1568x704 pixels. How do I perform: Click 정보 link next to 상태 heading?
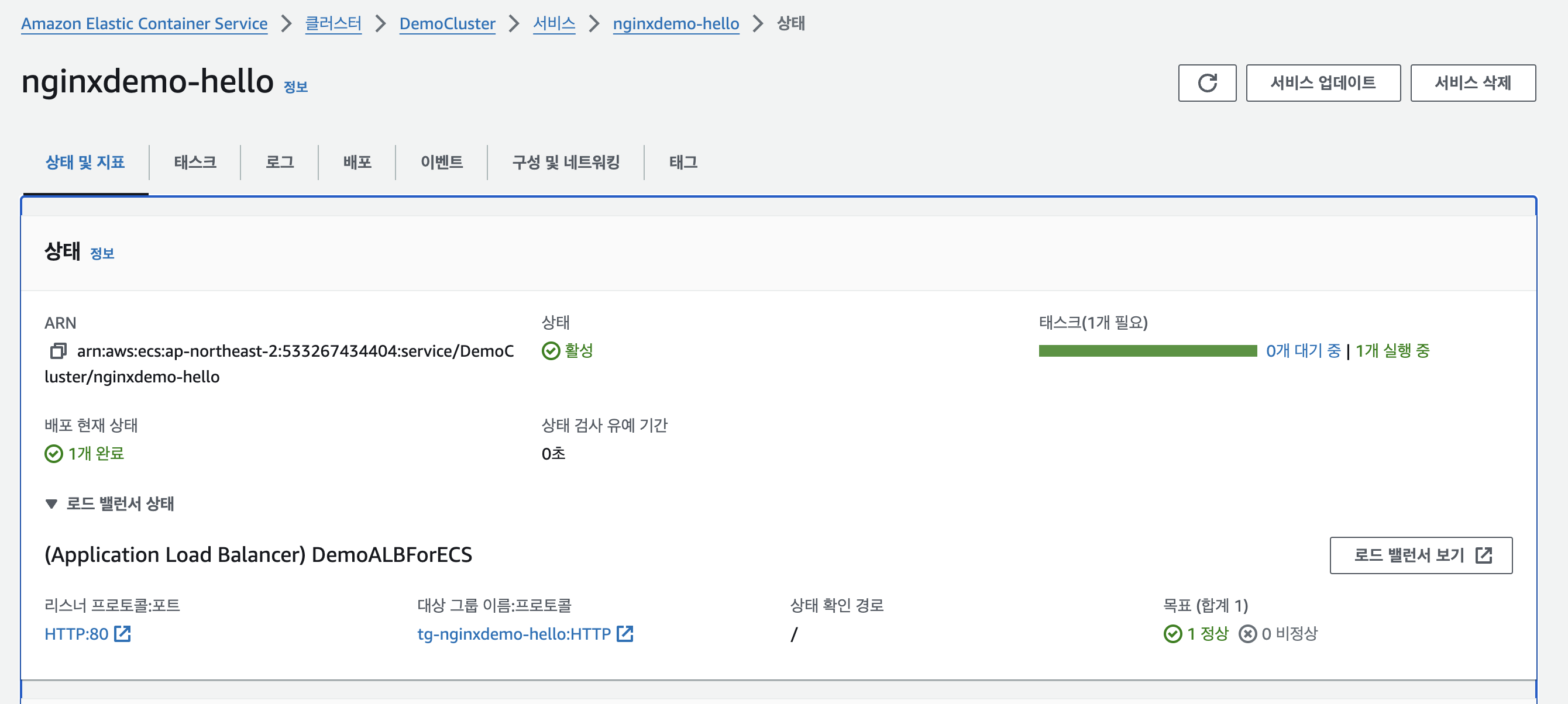point(102,254)
